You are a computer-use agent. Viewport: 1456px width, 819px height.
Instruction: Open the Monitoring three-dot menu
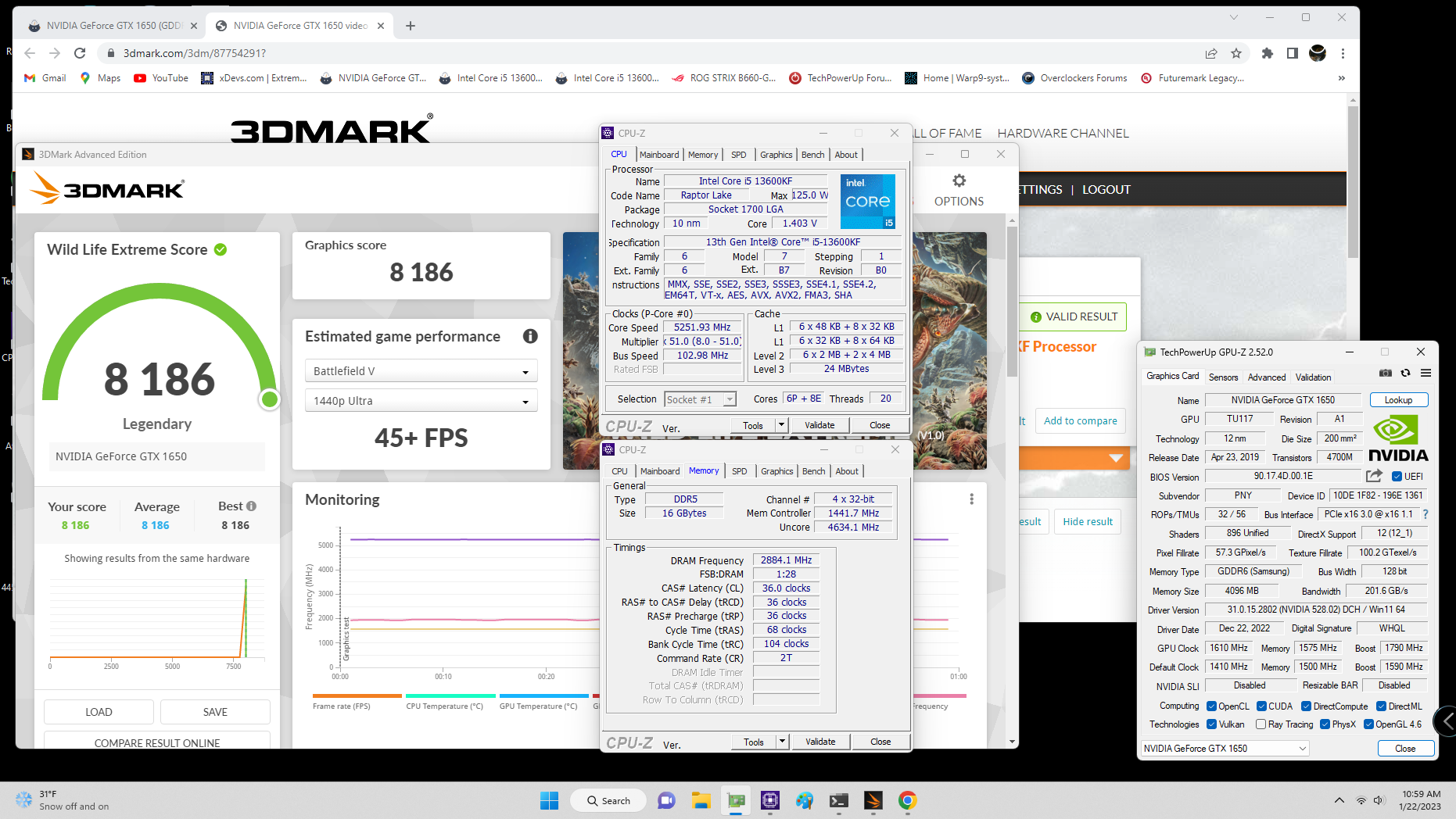pos(971,499)
